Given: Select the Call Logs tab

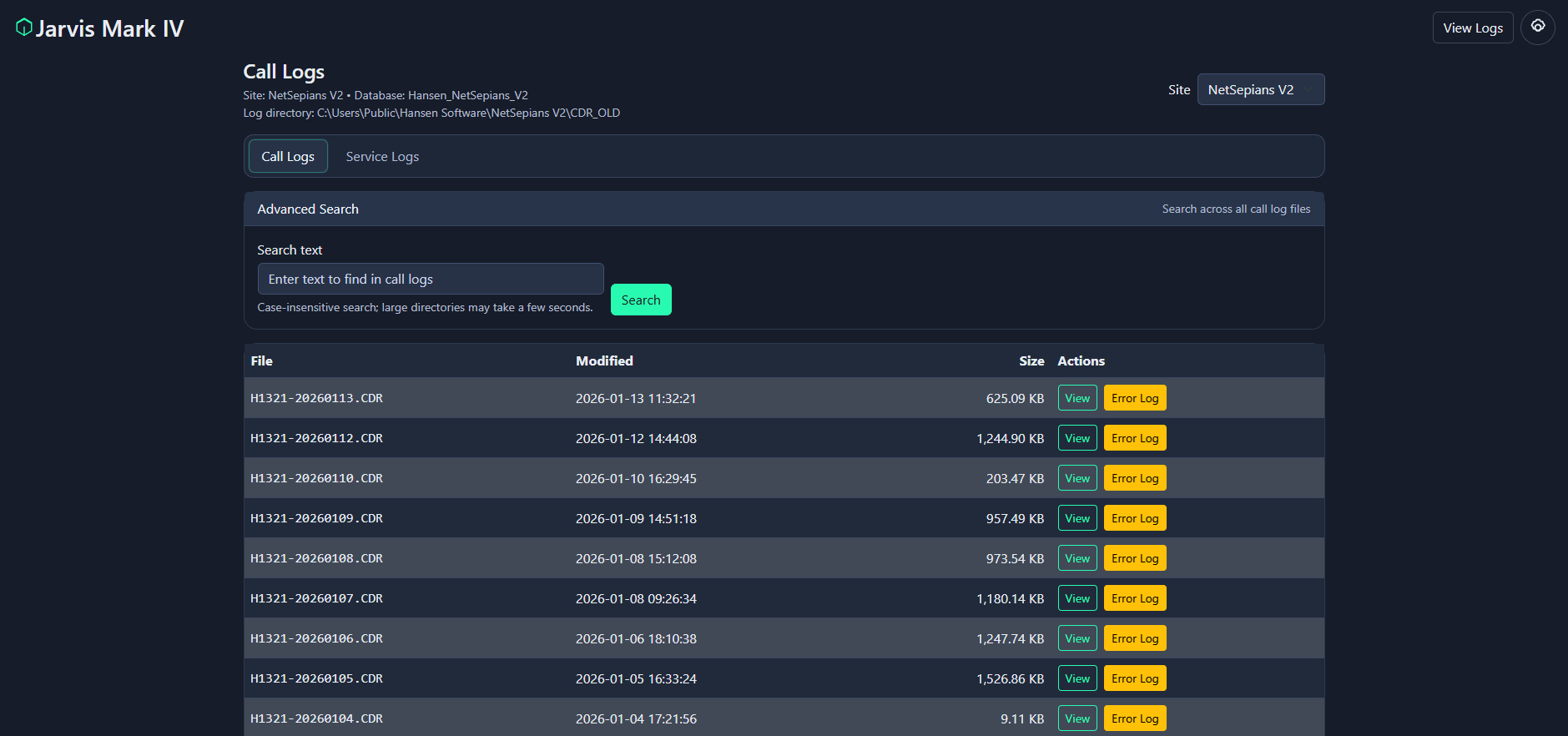Looking at the screenshot, I should pyautogui.click(x=288, y=157).
